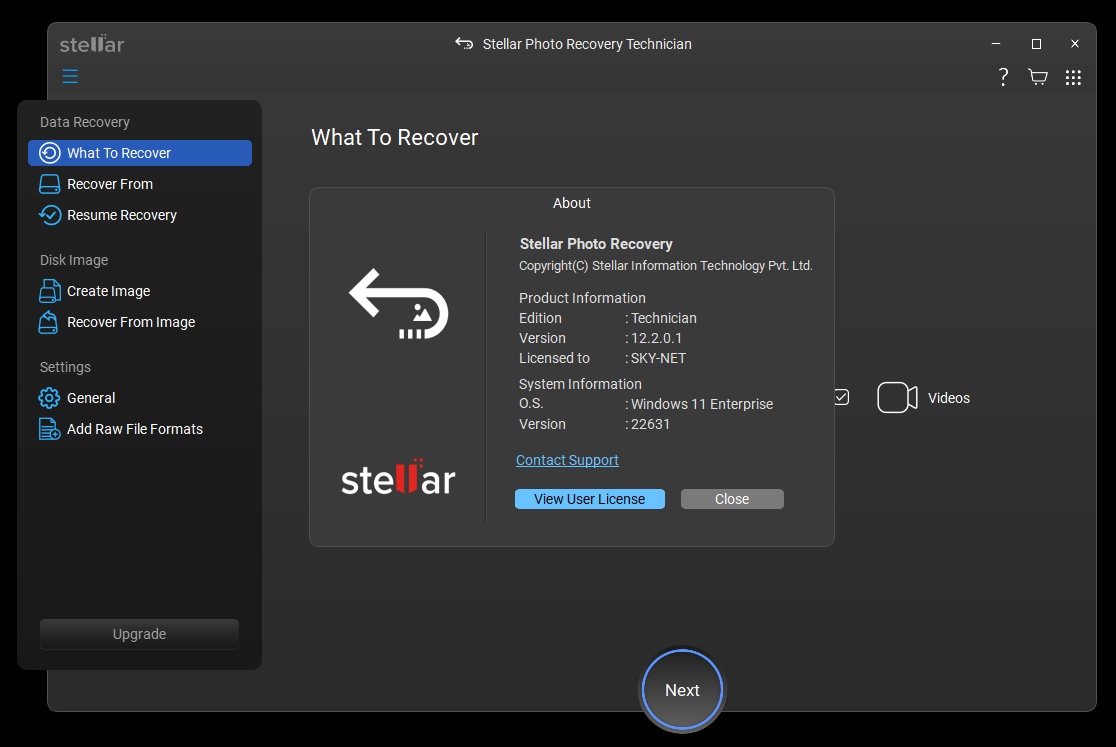Click the Copyright Stellar Information Technology text

click(x=665, y=265)
